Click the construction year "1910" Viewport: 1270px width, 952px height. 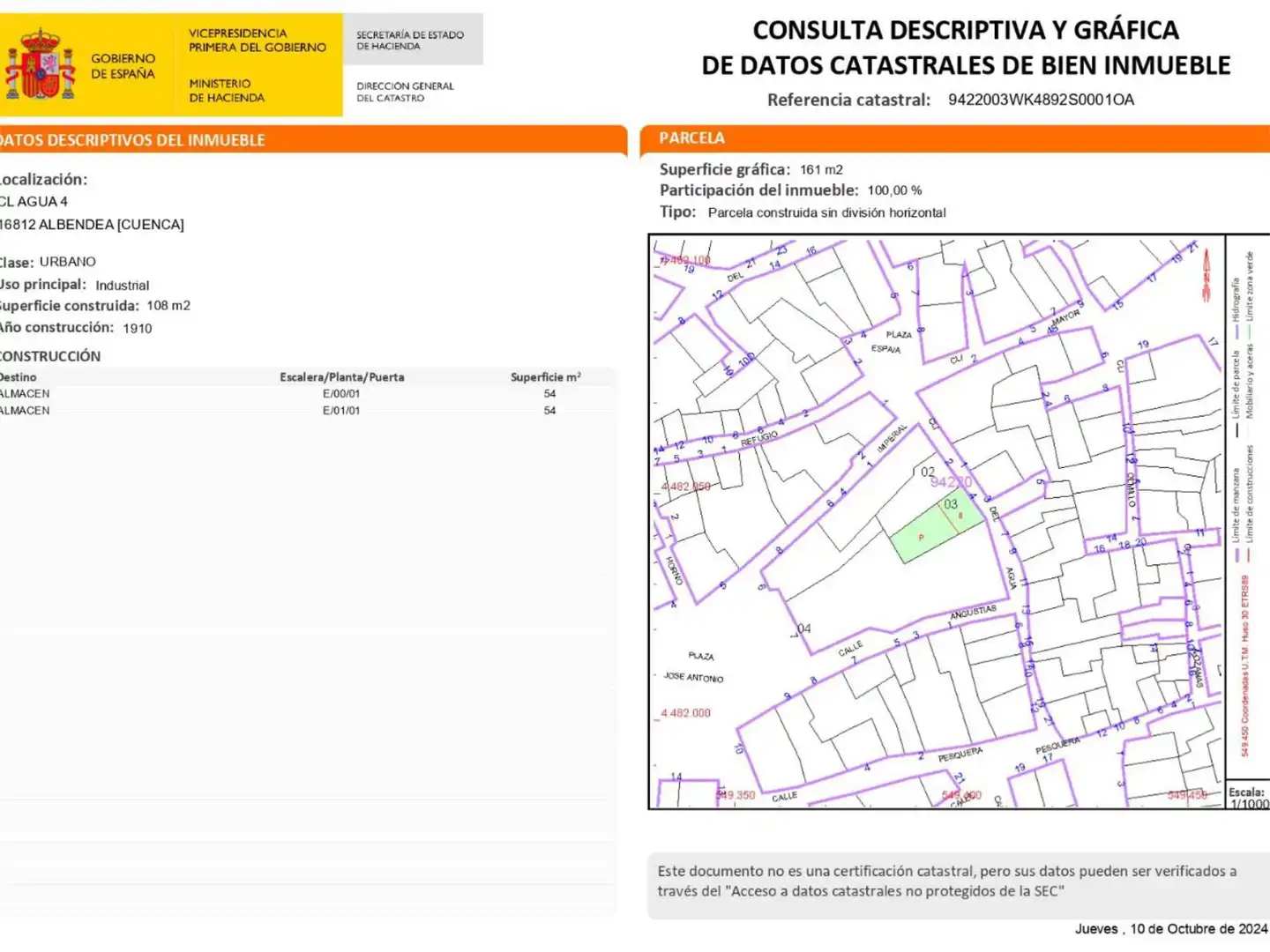click(138, 328)
